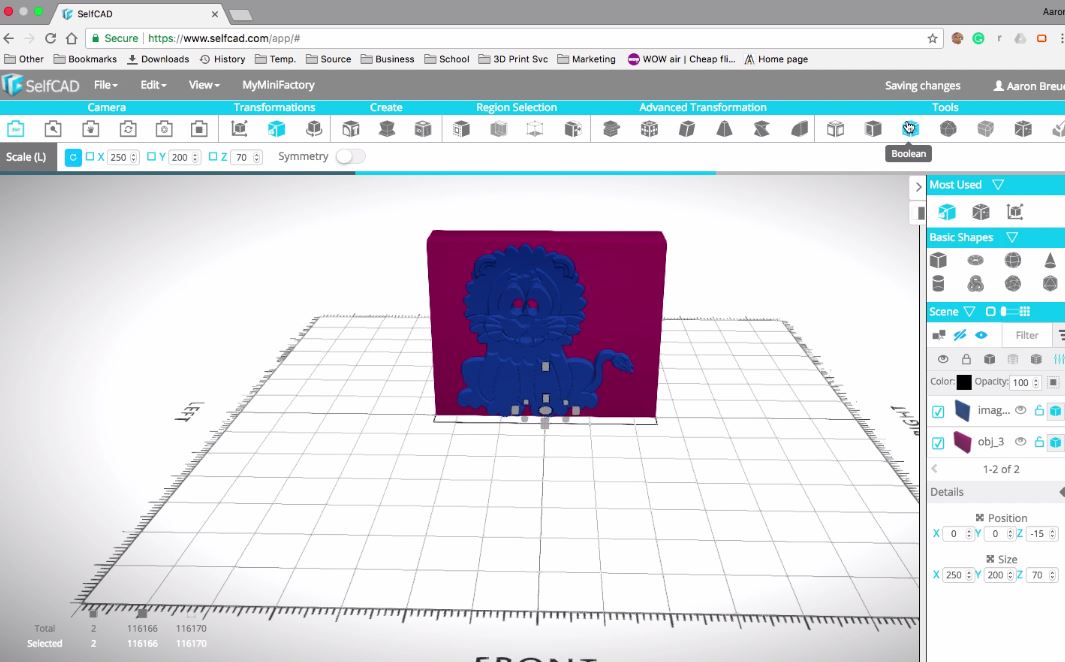Open the Edit menu dropdown
This screenshot has height=662, width=1065.
click(153, 85)
